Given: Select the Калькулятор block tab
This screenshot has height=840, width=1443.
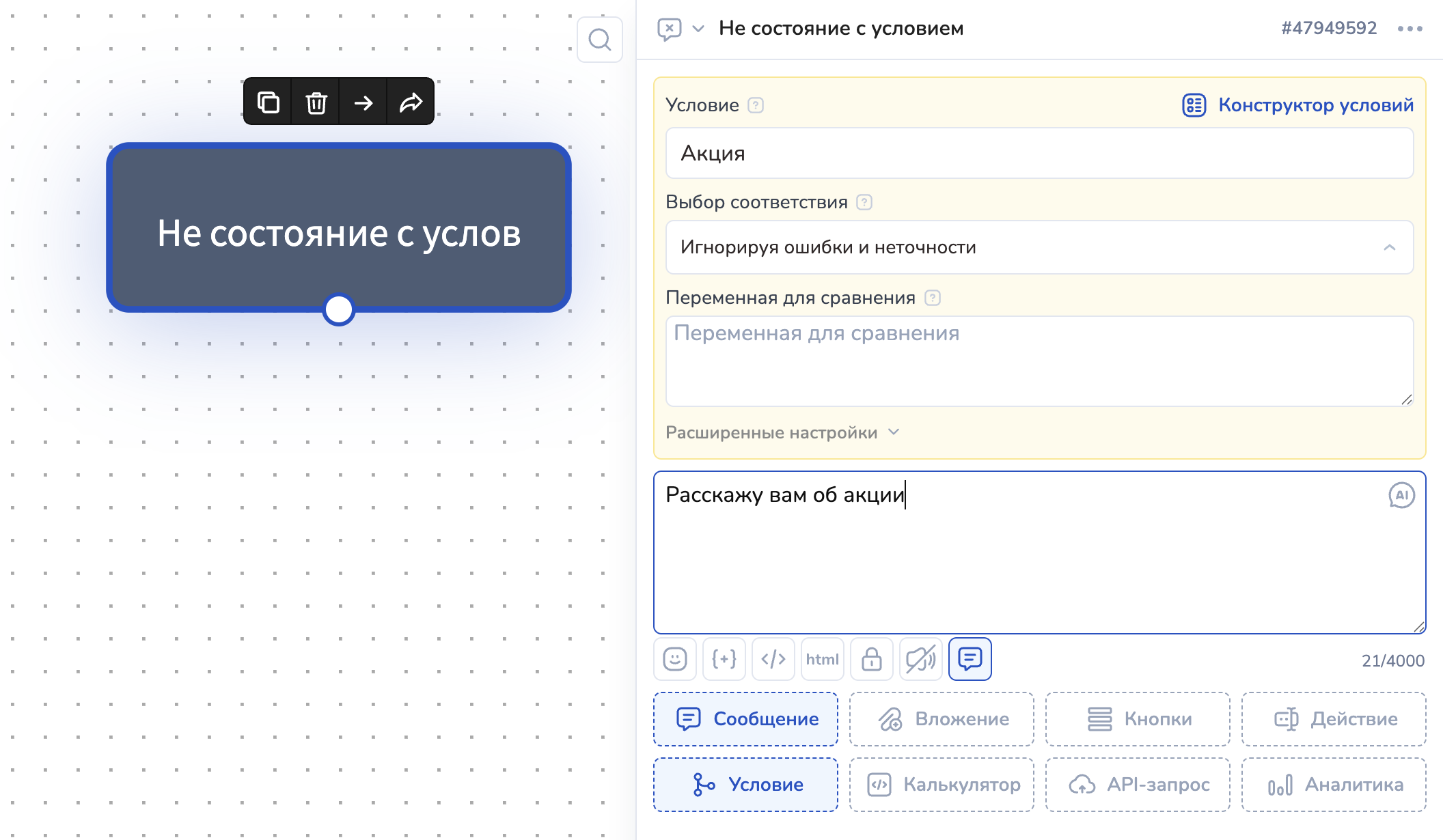Looking at the screenshot, I should [x=942, y=784].
